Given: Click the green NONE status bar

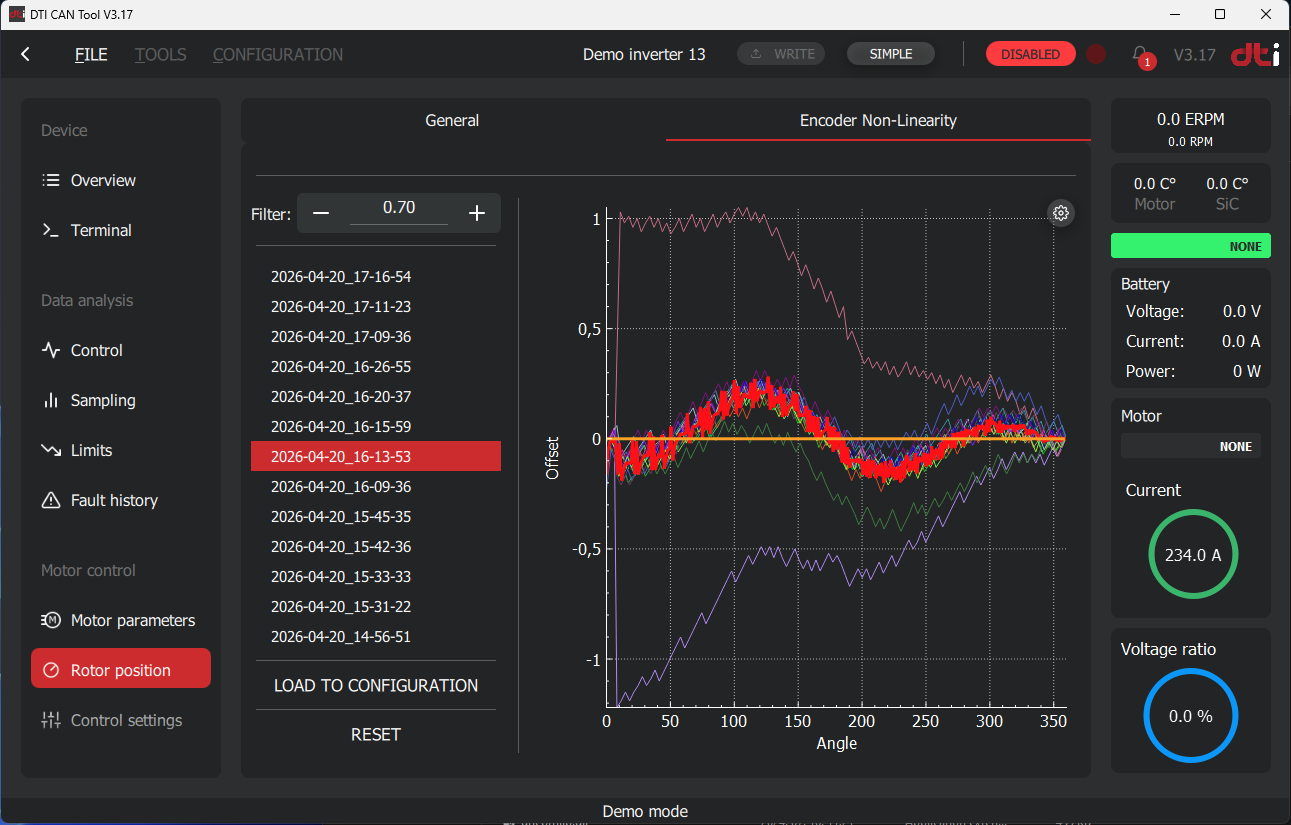Looking at the screenshot, I should 1190,246.
